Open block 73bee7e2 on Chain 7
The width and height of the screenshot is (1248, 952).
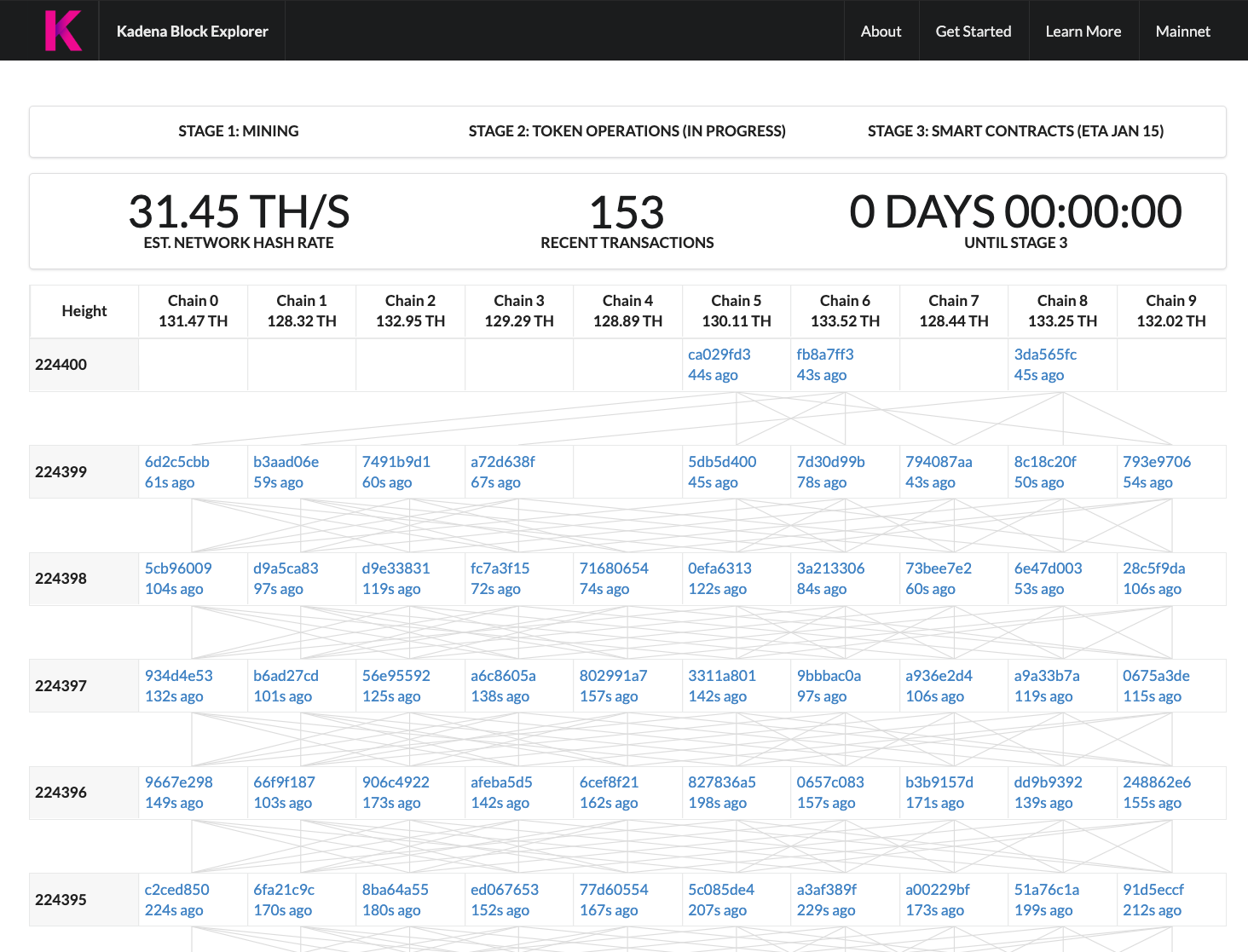(939, 568)
